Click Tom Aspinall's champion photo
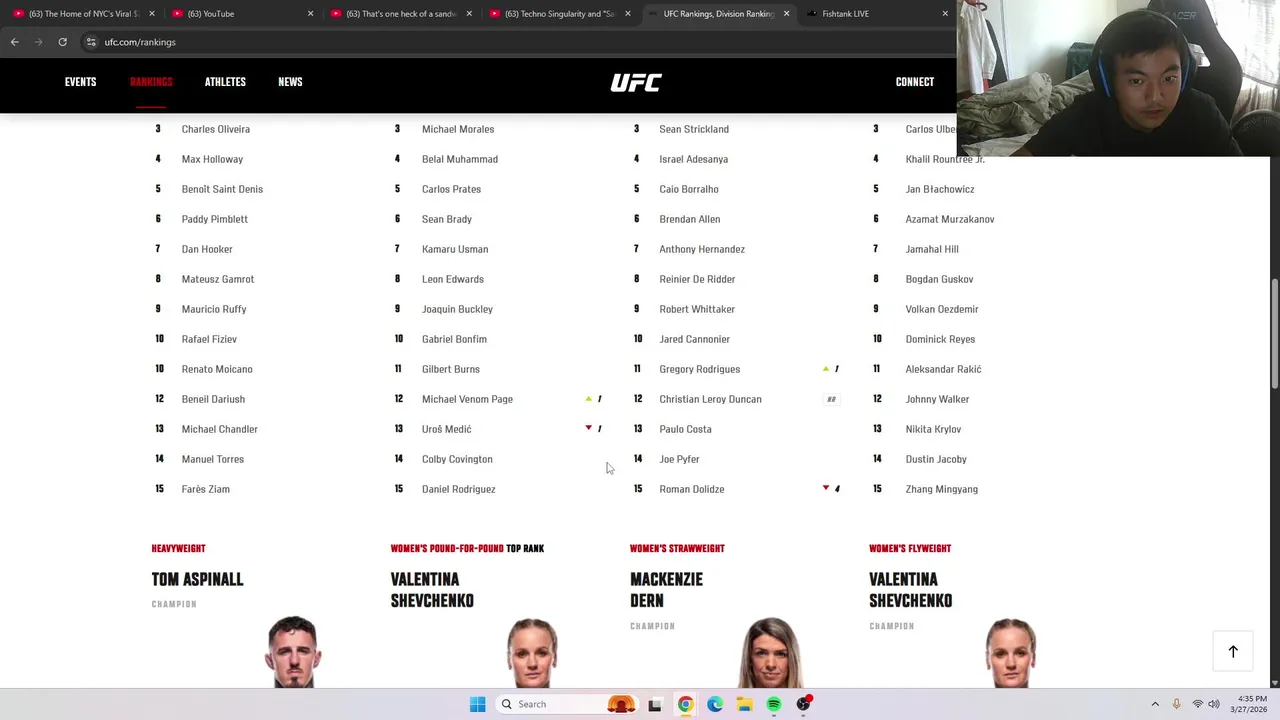This screenshot has width=1280, height=720. [x=293, y=652]
